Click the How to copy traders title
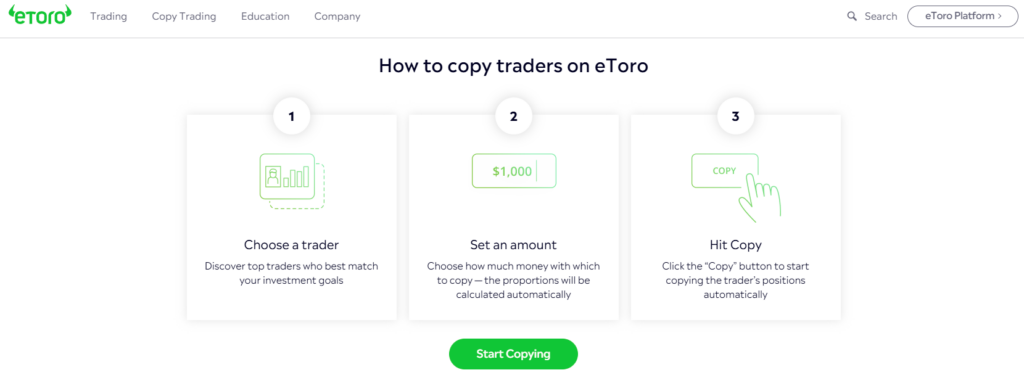The width and height of the screenshot is (1024, 383). tap(513, 66)
